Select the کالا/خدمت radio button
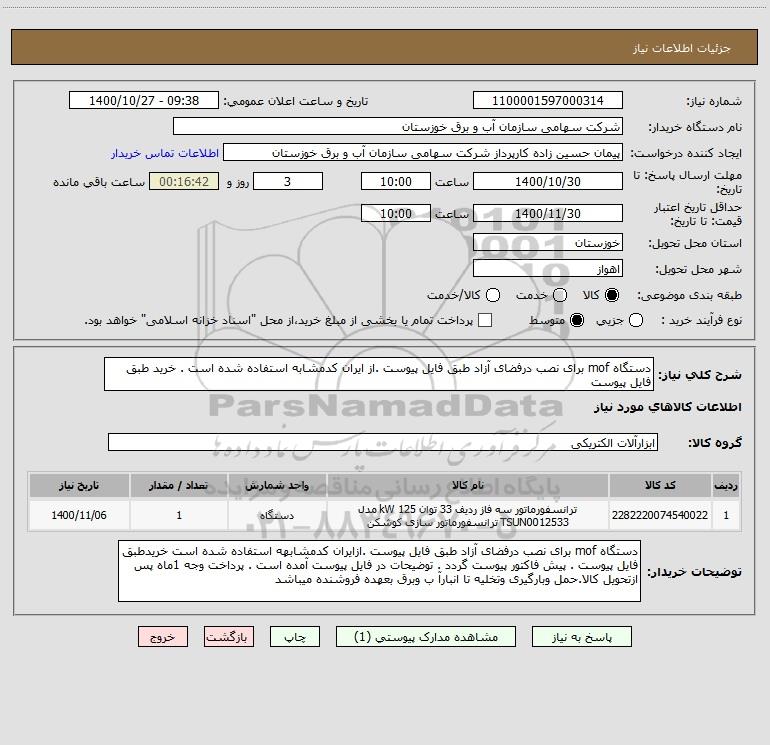 [x=493, y=295]
